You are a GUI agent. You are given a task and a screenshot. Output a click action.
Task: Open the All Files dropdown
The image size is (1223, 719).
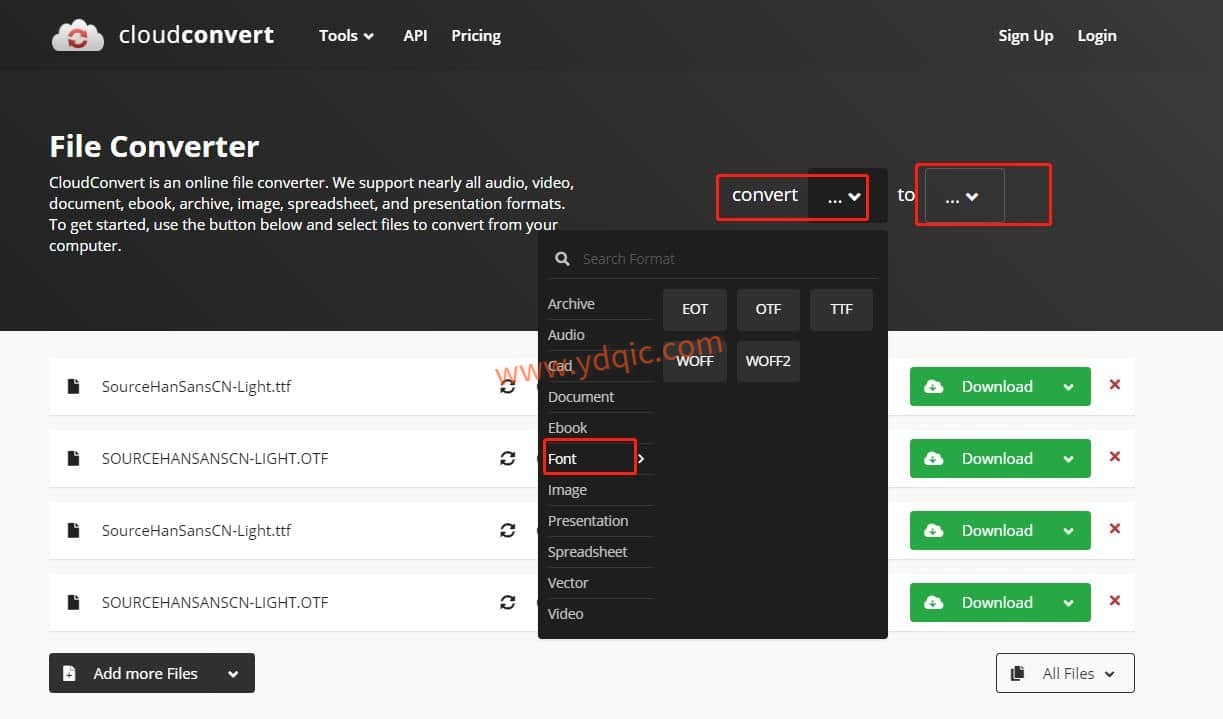tap(1065, 674)
